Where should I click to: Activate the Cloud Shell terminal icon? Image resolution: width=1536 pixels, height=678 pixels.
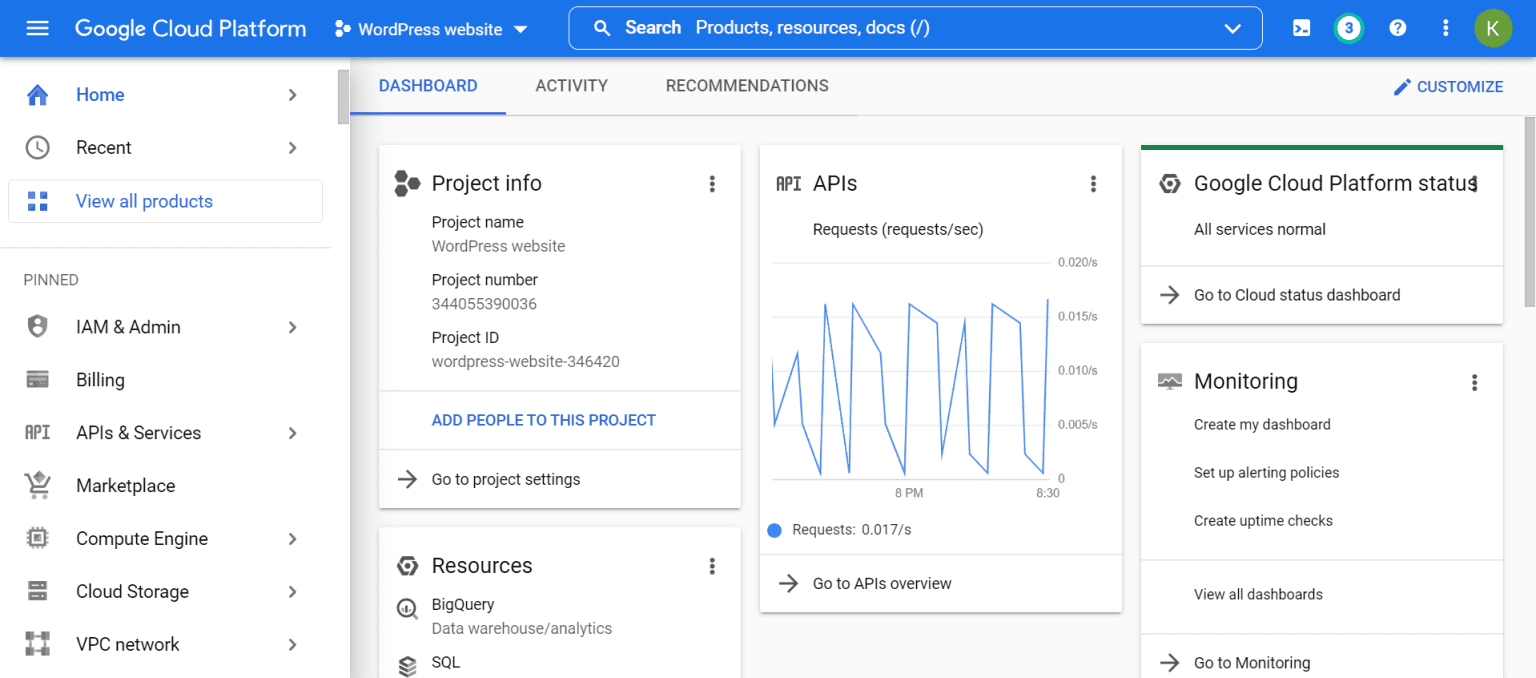point(1301,28)
